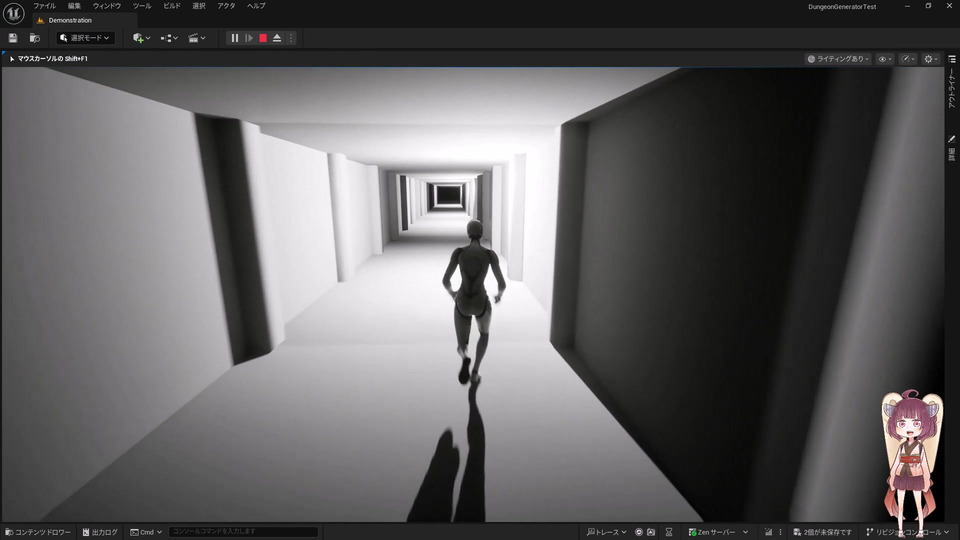Screen dimensions: 960x540
Task: Focus the console command input field
Action: pyautogui.click(x=243, y=531)
